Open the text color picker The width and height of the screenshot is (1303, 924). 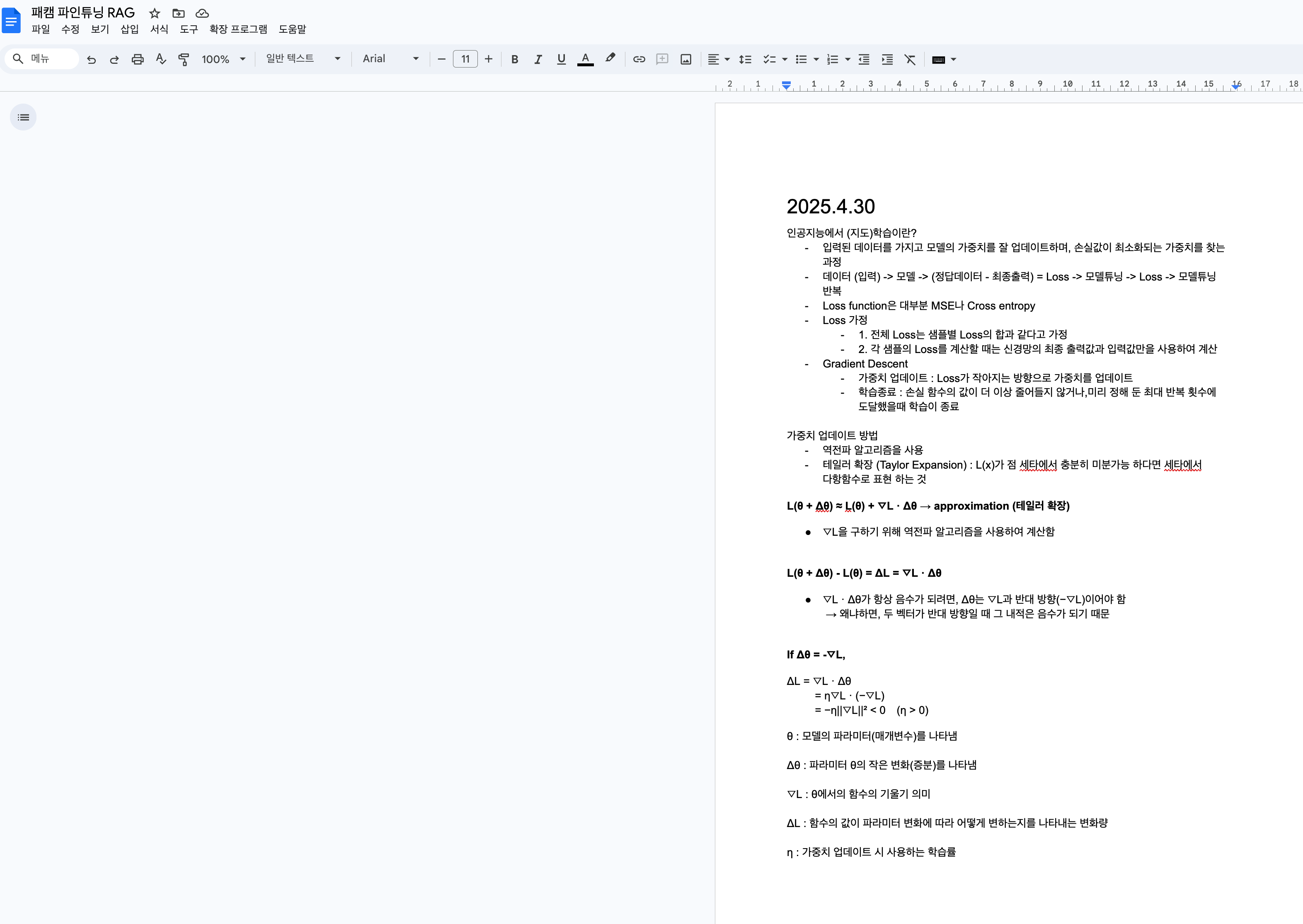tap(585, 59)
